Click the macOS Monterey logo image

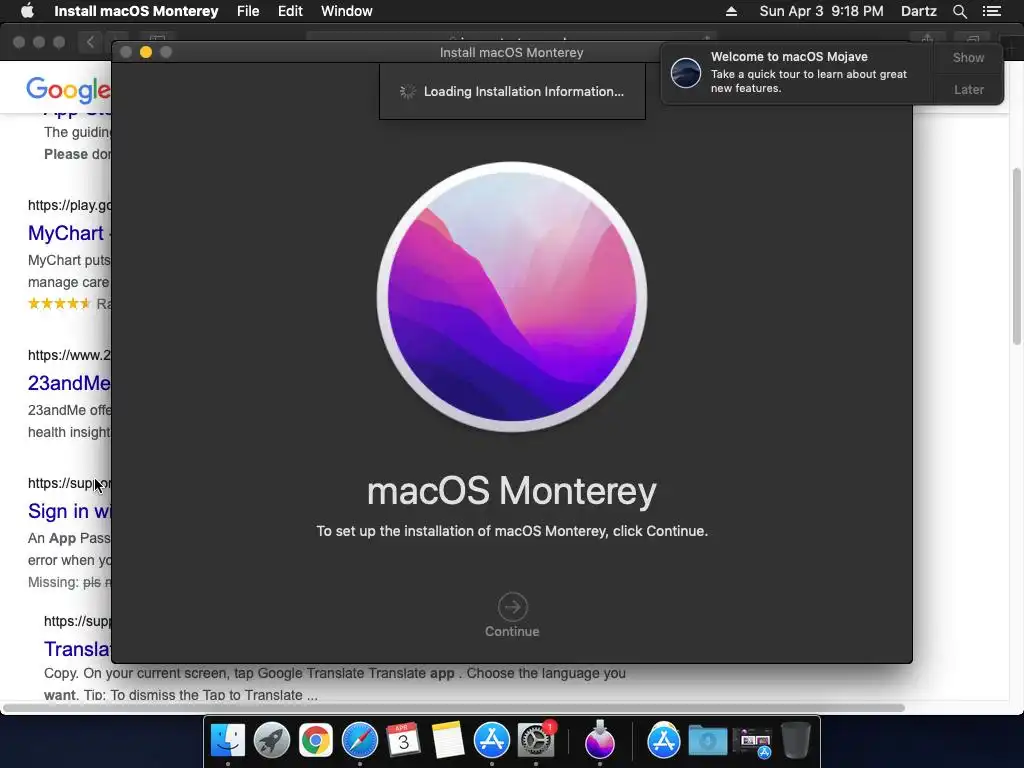[512, 296]
